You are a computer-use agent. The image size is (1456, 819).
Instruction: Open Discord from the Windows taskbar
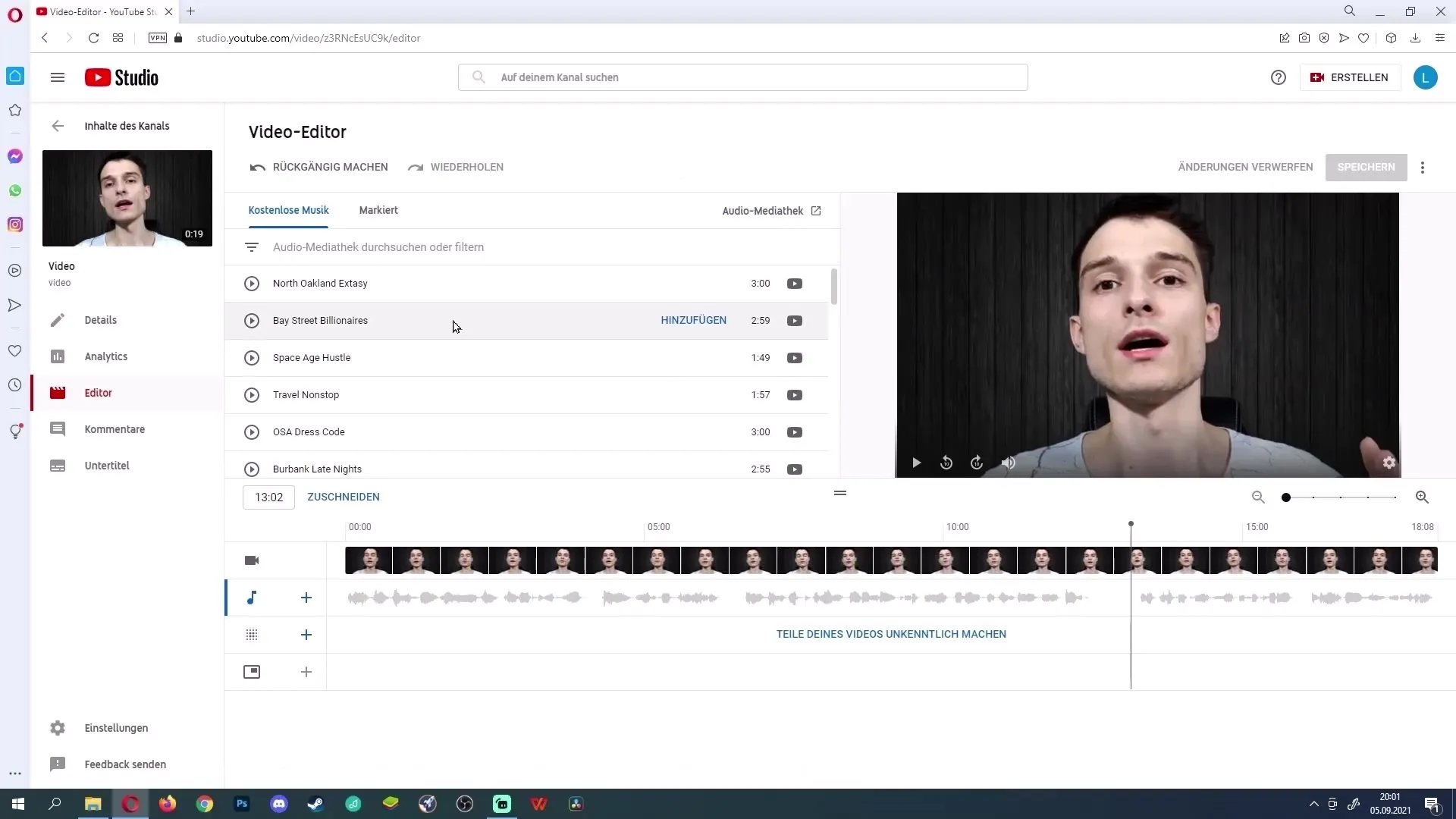tap(279, 804)
